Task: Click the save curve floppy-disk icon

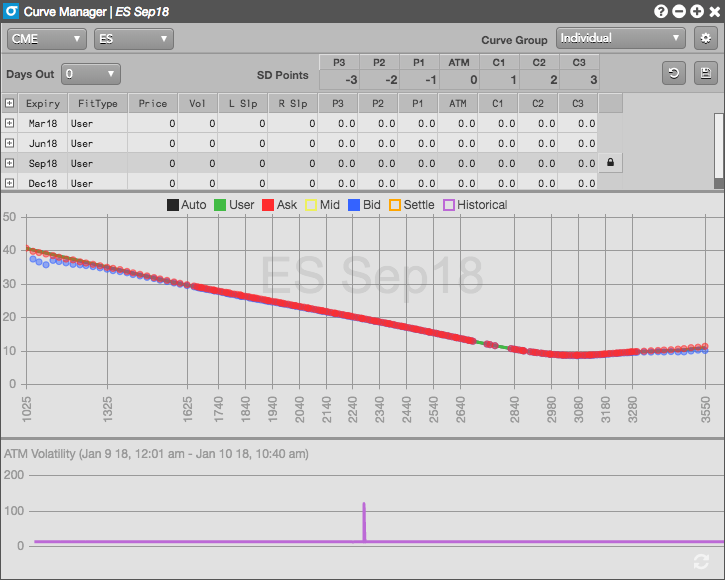Action: (706, 73)
